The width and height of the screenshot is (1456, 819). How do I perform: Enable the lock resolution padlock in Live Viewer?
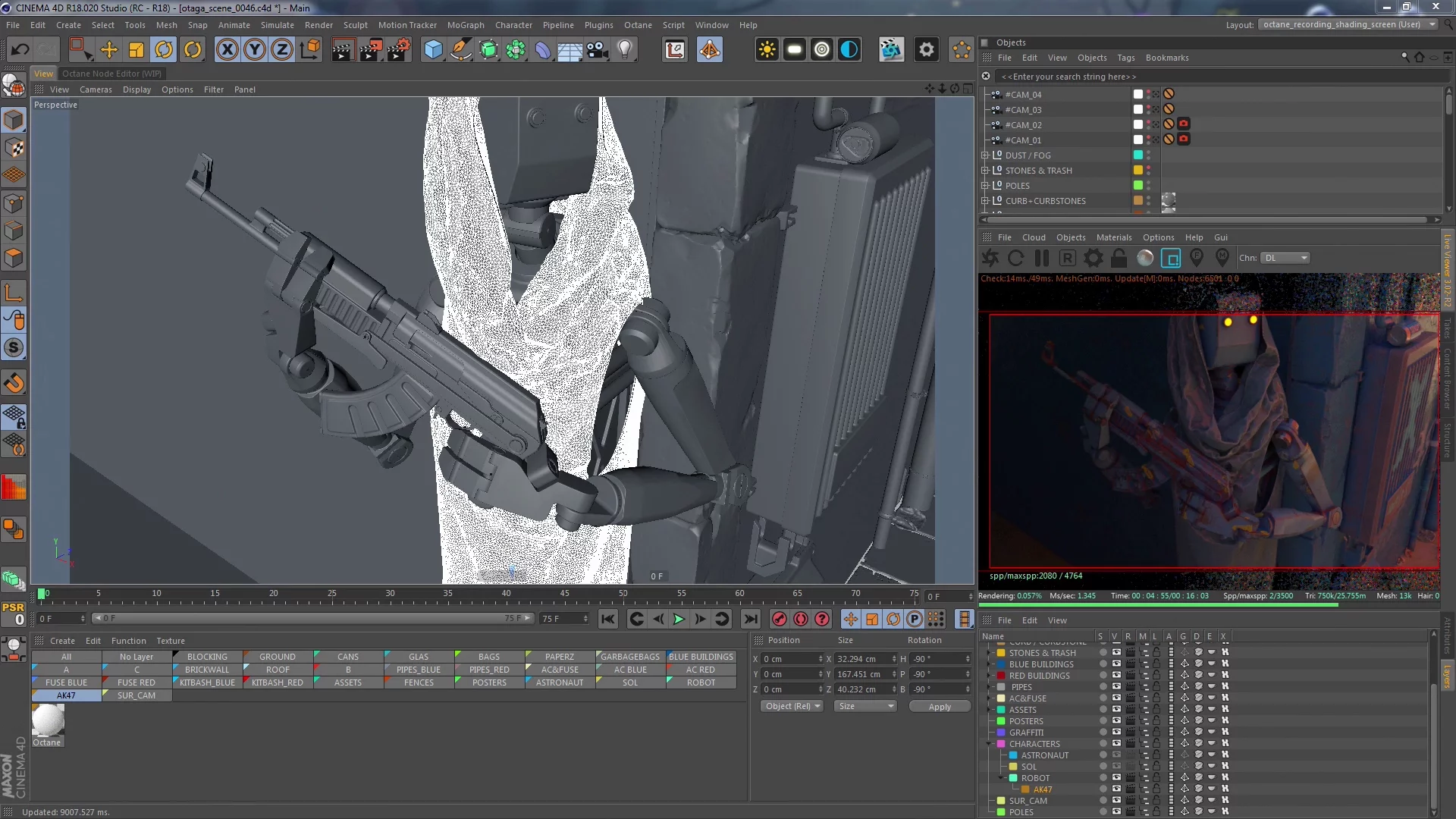(1119, 258)
